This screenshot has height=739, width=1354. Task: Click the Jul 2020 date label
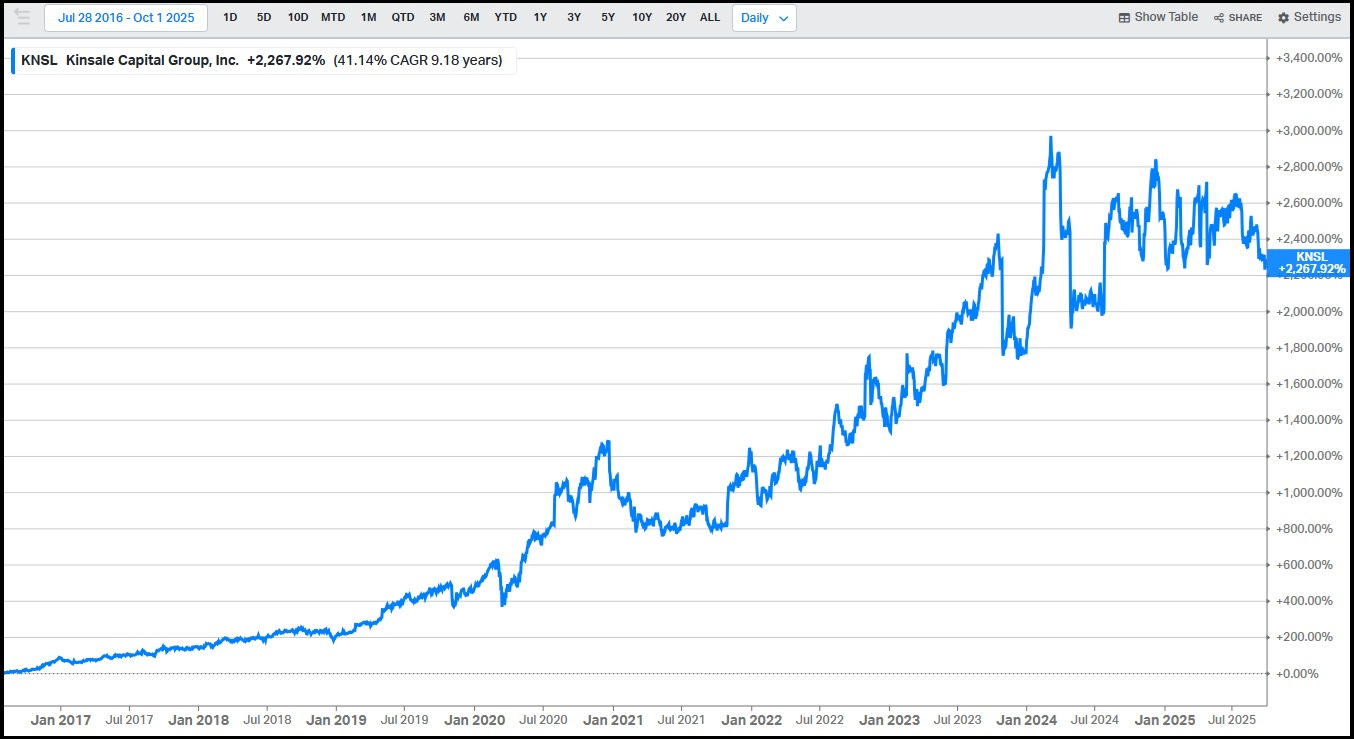click(543, 720)
